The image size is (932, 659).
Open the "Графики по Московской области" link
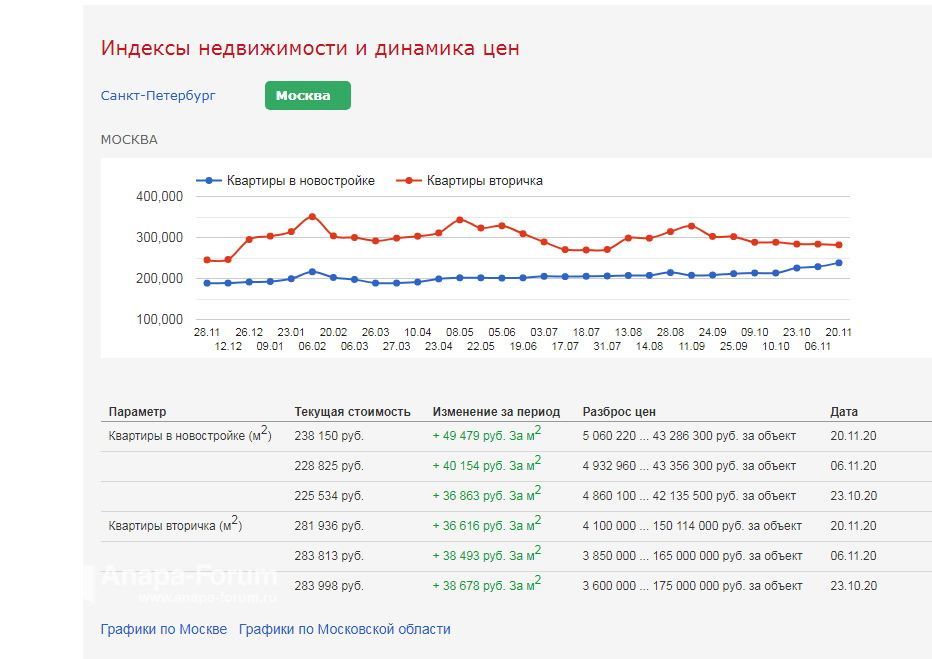click(x=343, y=629)
